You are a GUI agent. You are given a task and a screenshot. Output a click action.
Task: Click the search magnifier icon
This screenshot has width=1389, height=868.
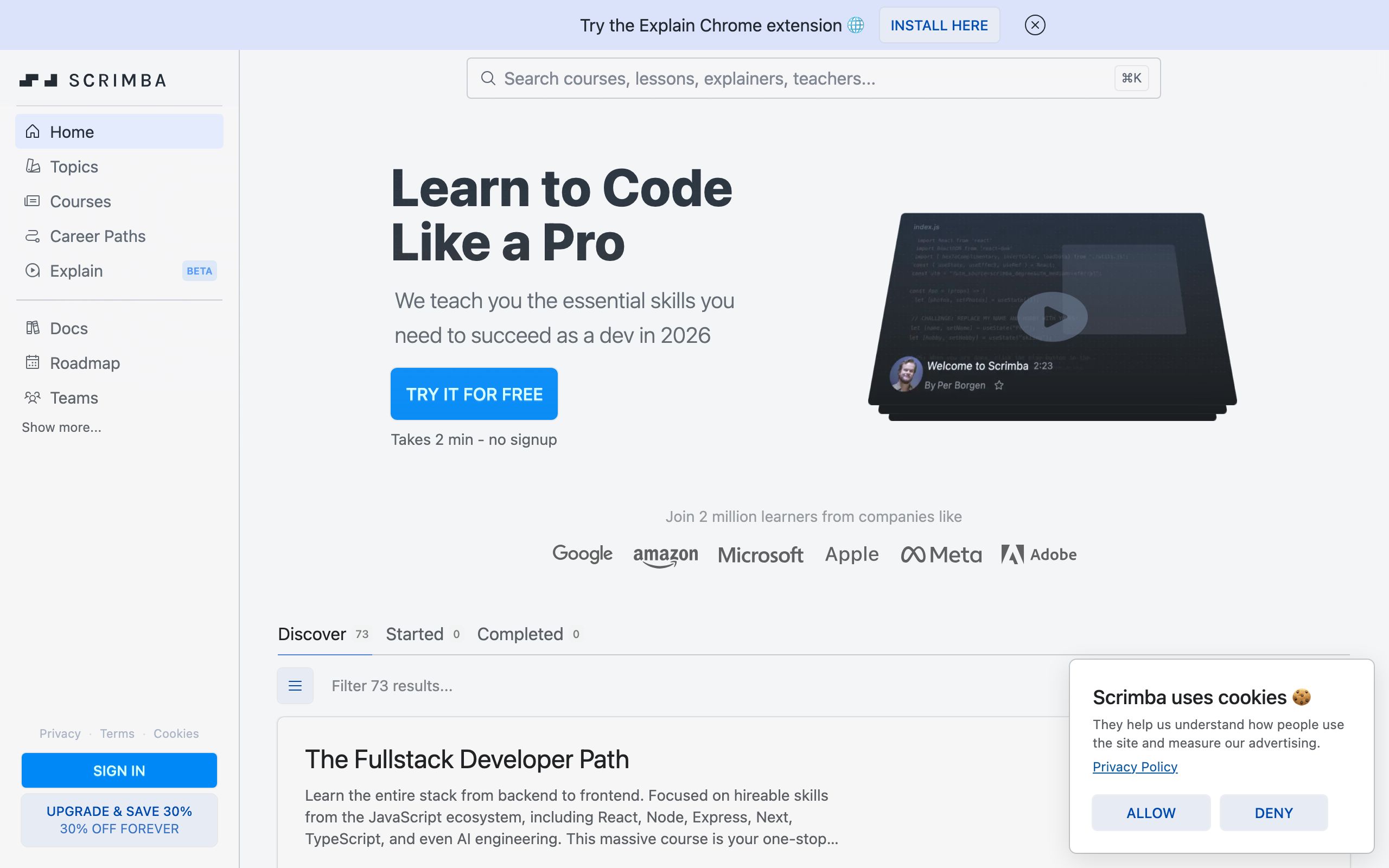(x=488, y=78)
